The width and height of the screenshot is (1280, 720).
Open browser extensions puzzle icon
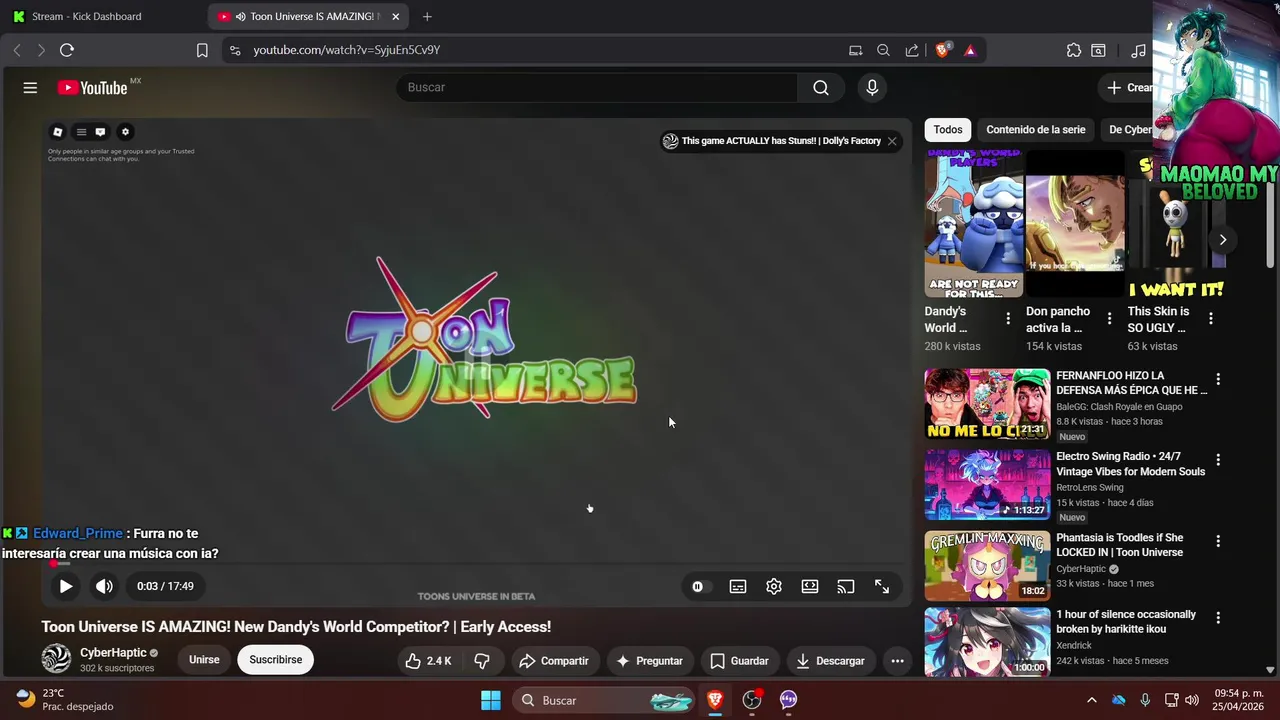[1074, 50]
